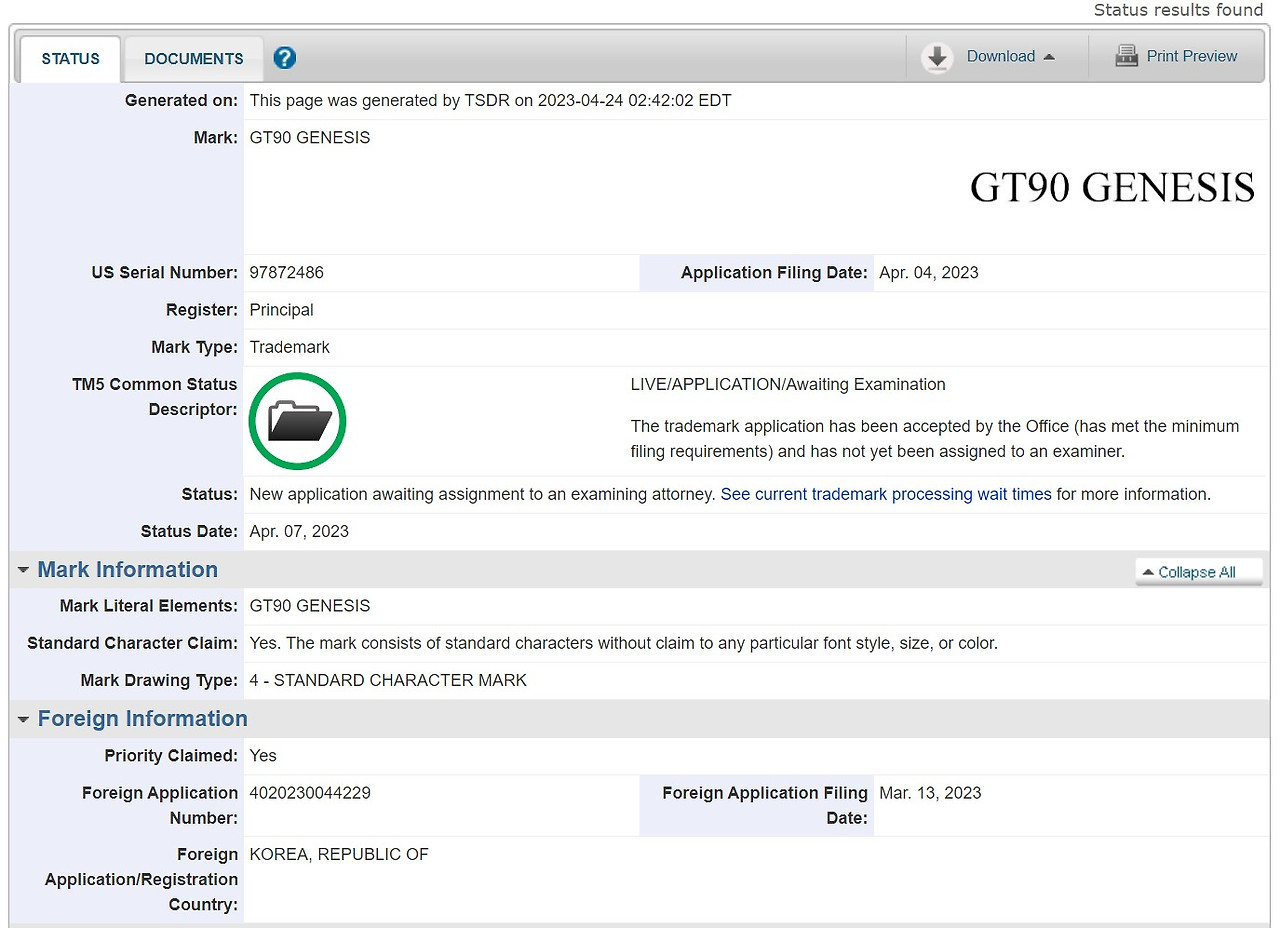The height and width of the screenshot is (928, 1280).
Task: Select the status date Apr. 07, 2023
Action: 299,531
